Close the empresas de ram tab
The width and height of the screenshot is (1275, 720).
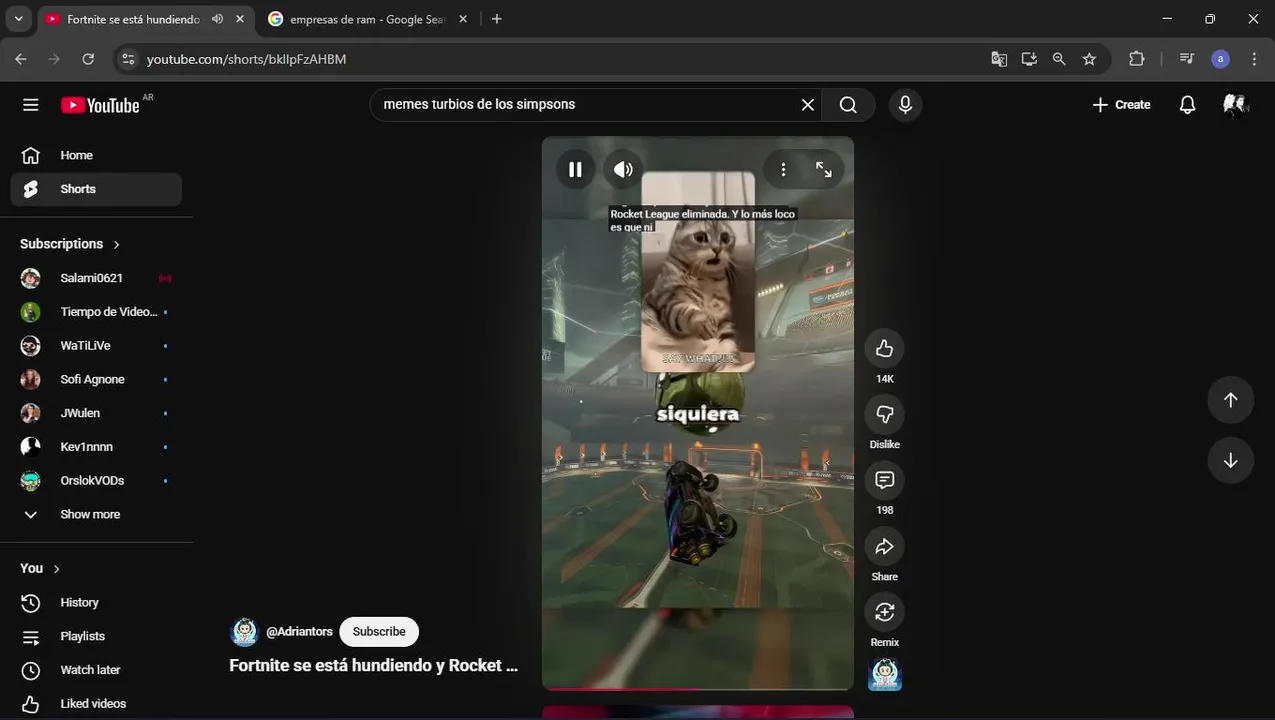pos(463,19)
